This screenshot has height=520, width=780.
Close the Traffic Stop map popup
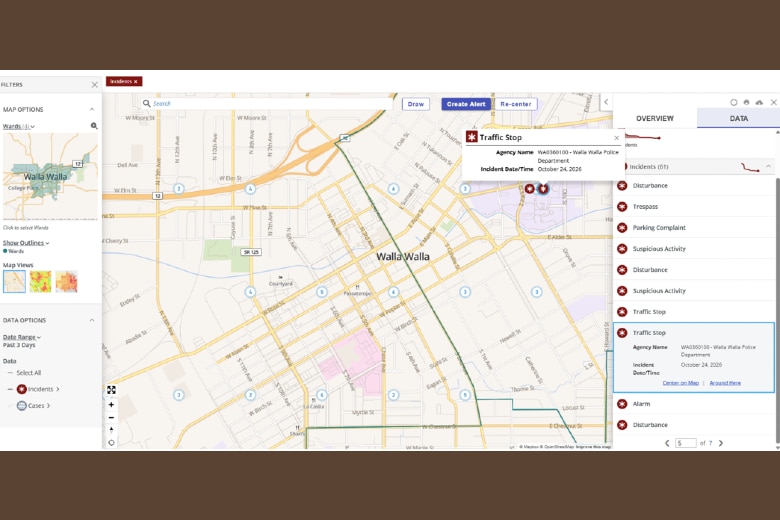click(x=616, y=138)
